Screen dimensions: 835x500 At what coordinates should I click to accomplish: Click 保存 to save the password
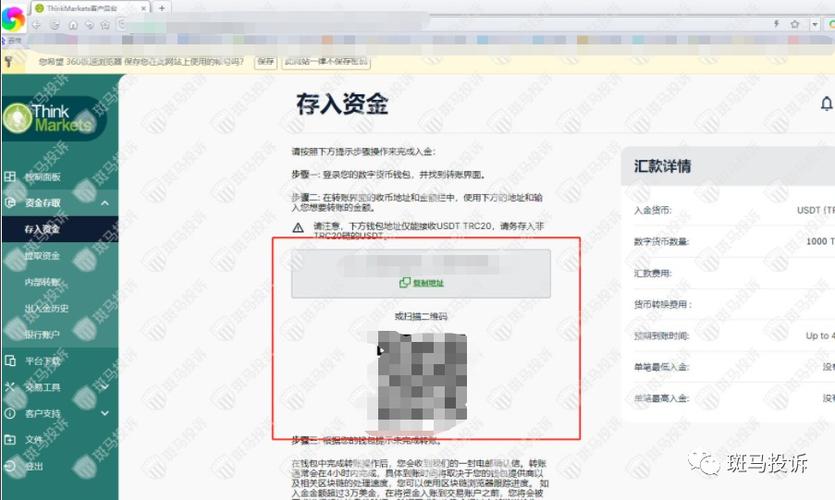(x=266, y=62)
